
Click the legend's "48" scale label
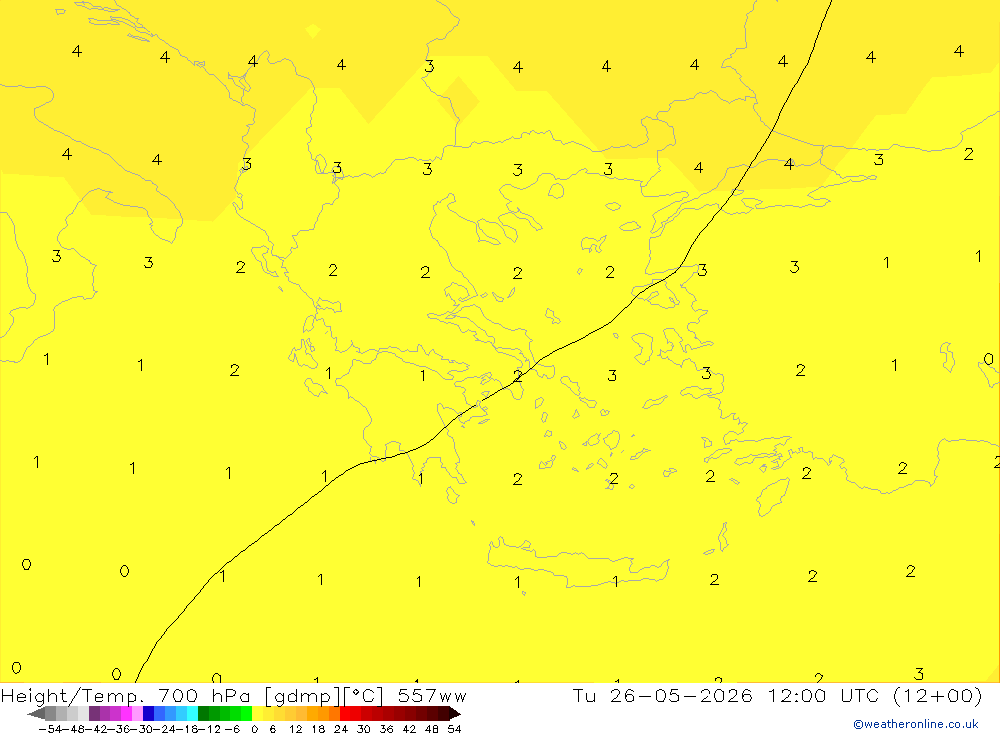[432, 729]
